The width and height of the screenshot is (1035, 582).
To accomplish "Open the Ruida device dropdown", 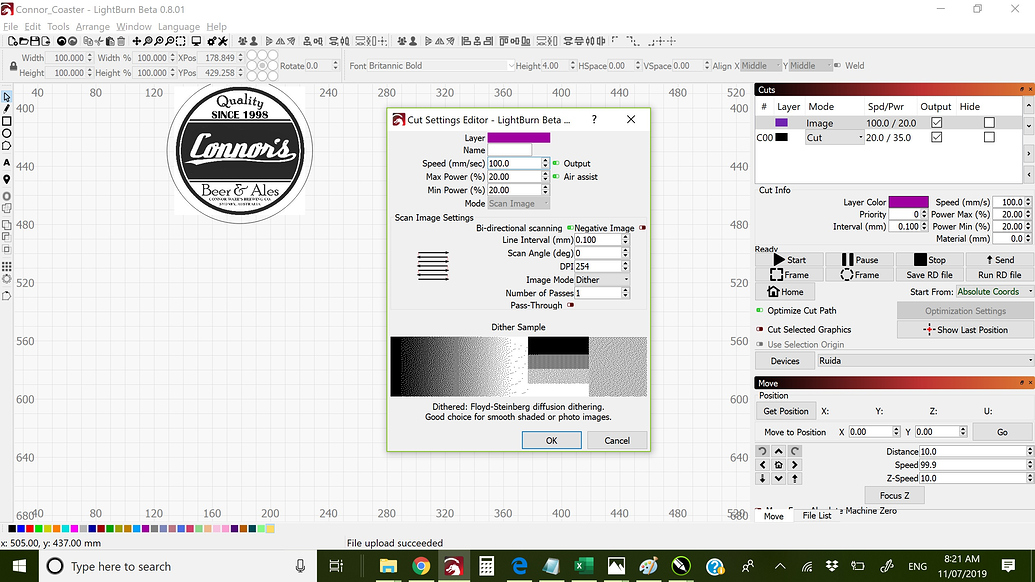I will [924, 361].
